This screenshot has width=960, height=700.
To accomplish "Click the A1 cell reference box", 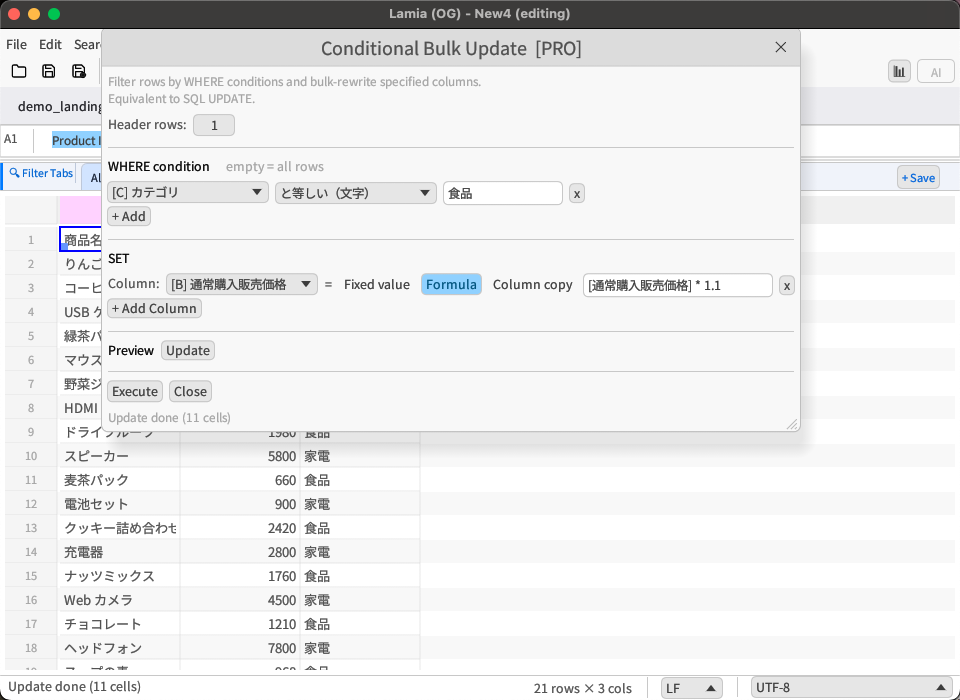I will [x=17, y=140].
